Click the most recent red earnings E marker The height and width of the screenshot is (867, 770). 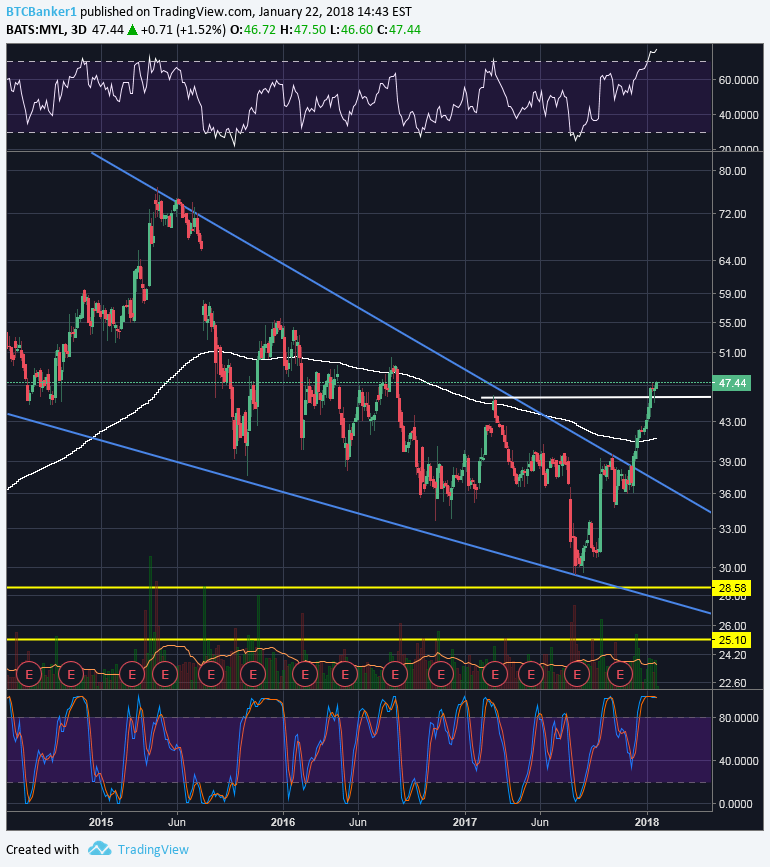pos(620,675)
